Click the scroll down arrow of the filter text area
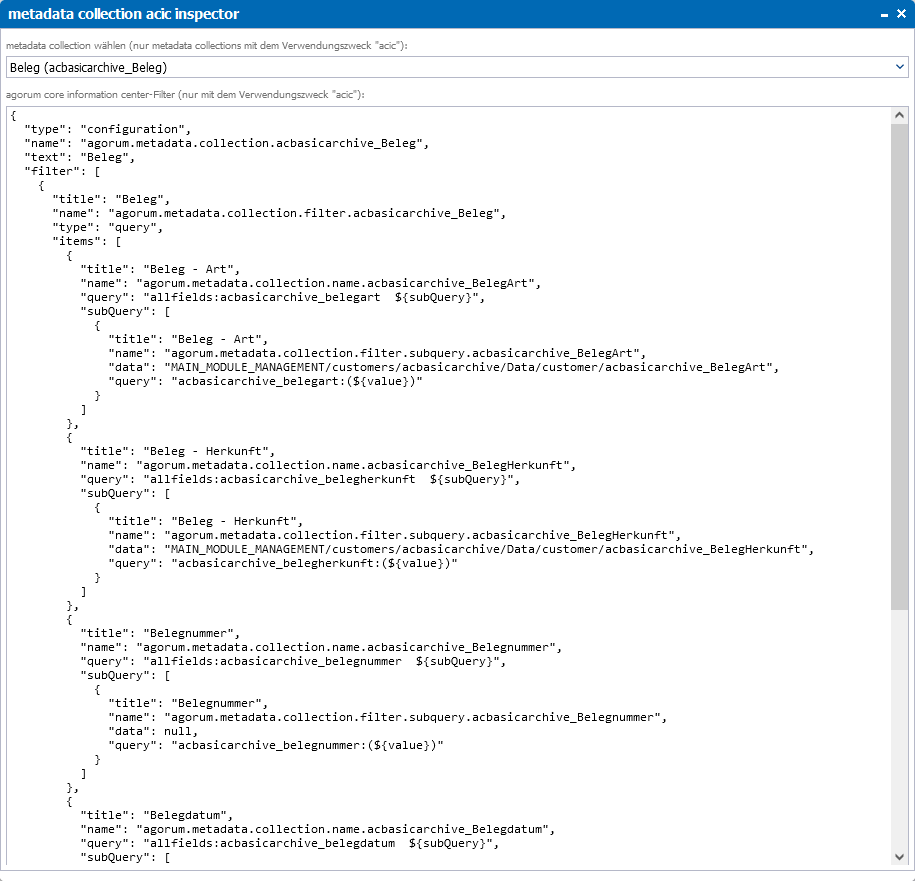 pos(899,856)
